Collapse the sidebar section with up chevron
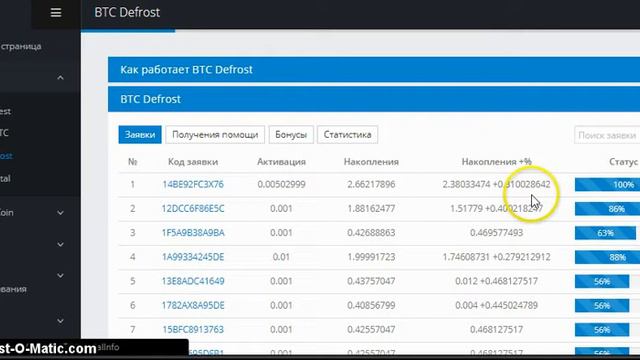Image resolution: width=640 pixels, height=360 pixels. tap(60, 78)
